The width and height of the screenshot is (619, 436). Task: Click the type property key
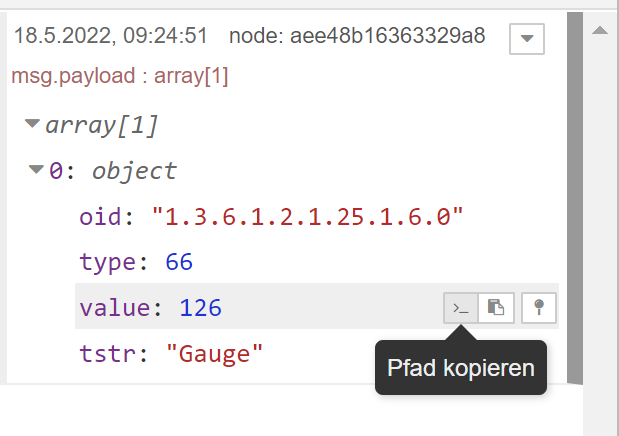pyautogui.click(x=107, y=262)
